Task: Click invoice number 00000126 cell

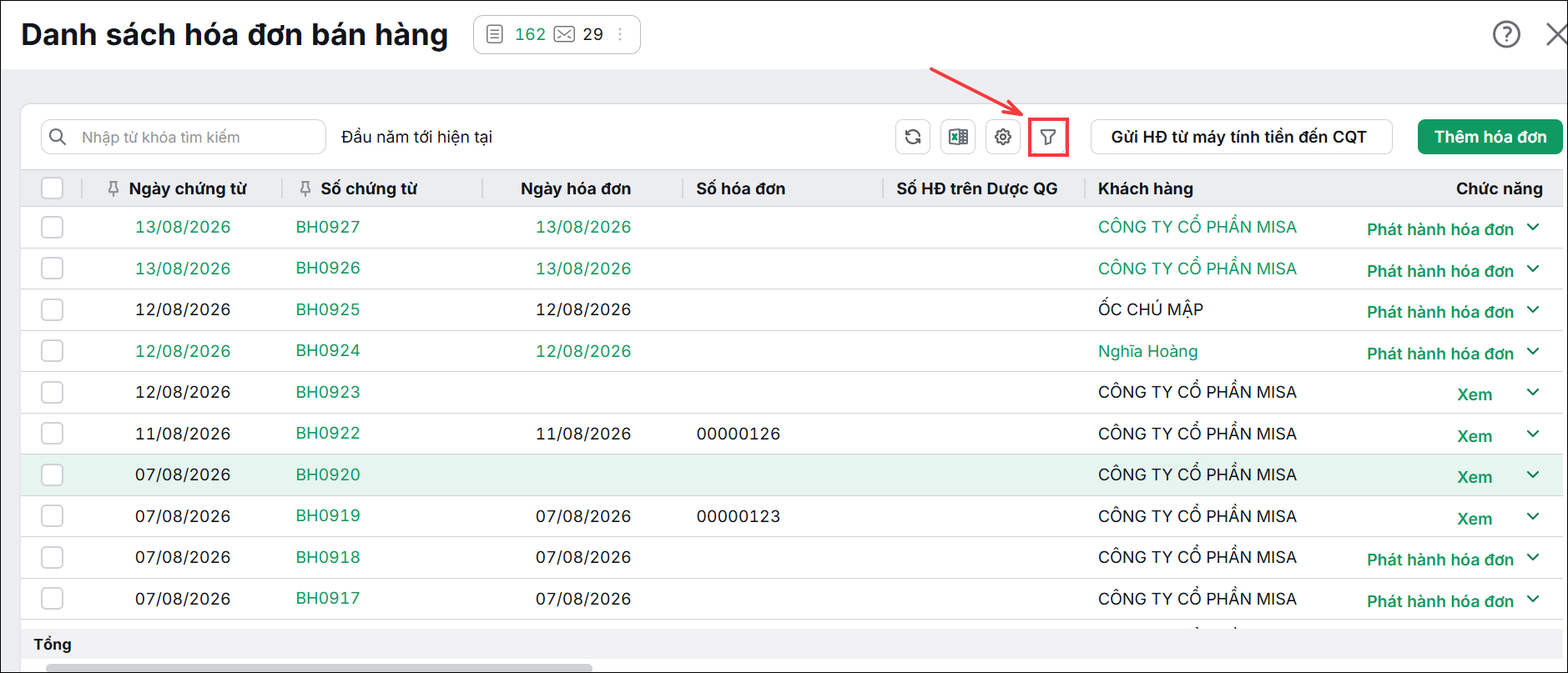Action: tap(739, 434)
